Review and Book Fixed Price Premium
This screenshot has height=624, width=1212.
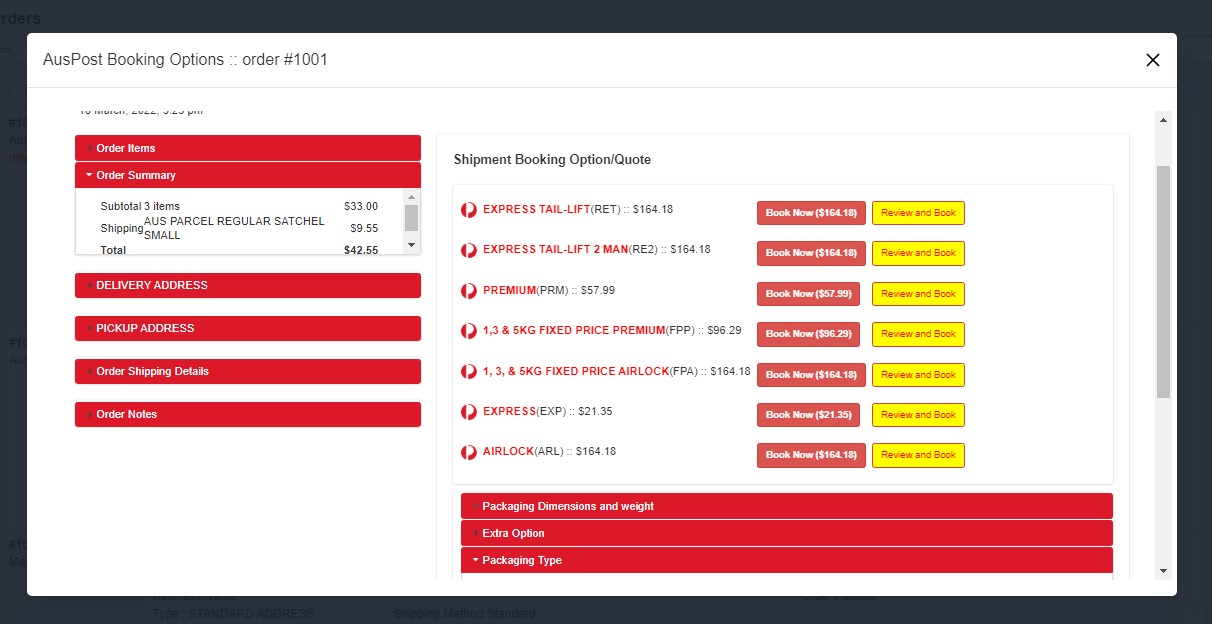pyautogui.click(x=918, y=334)
